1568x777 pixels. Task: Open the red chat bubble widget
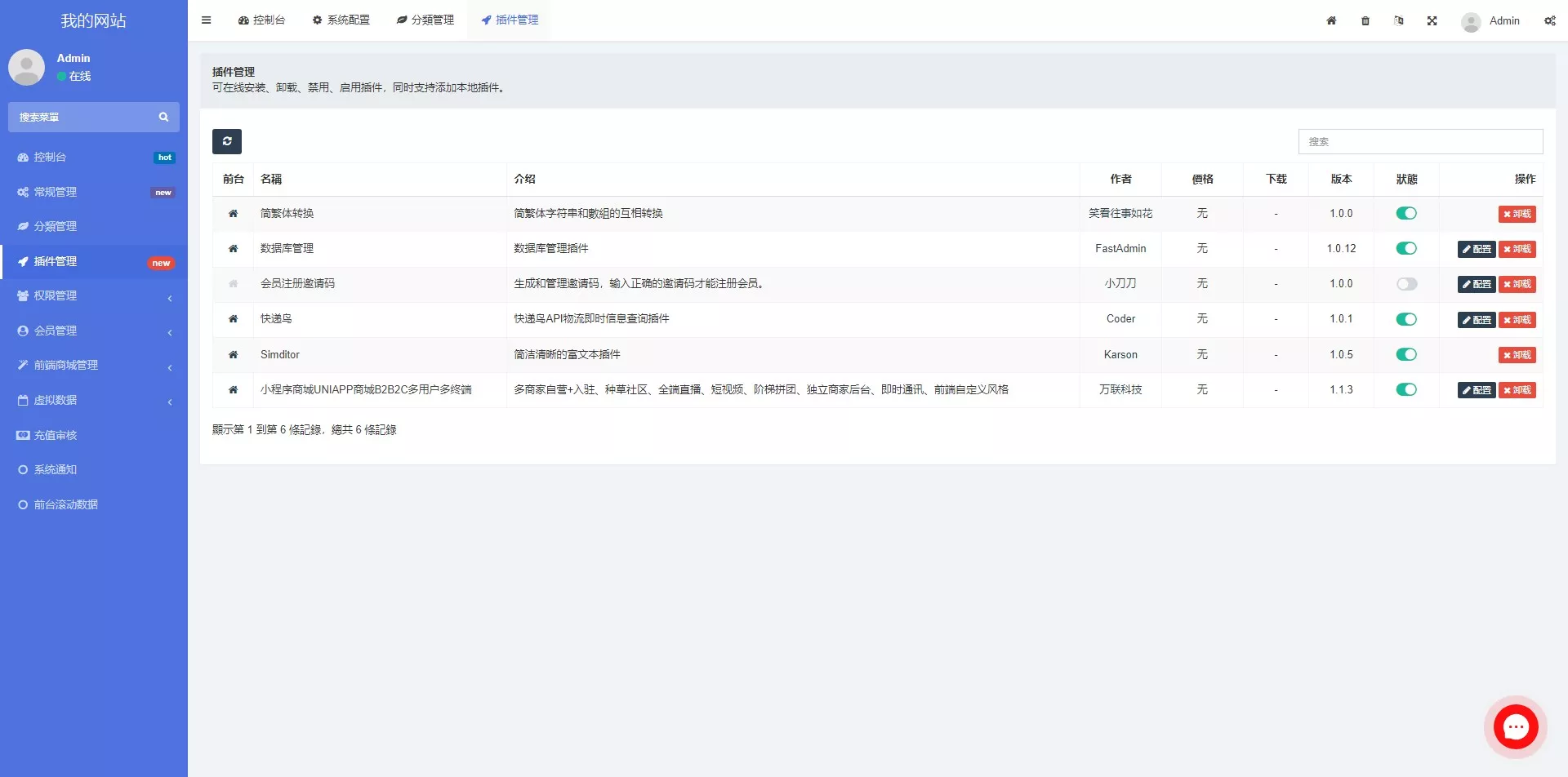coord(1516,726)
